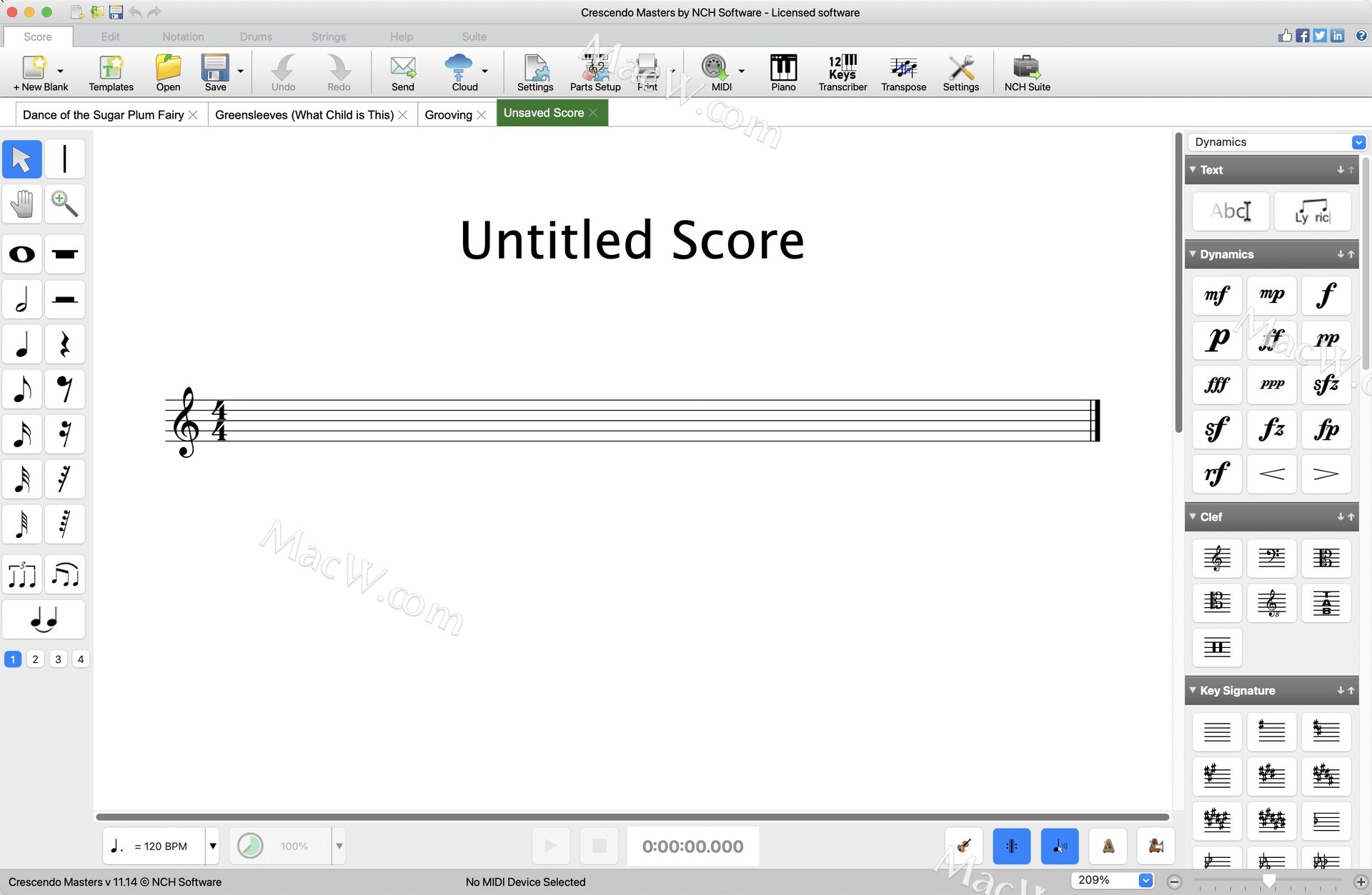Click the Undo button
This screenshot has height=895, width=1372.
[x=283, y=73]
